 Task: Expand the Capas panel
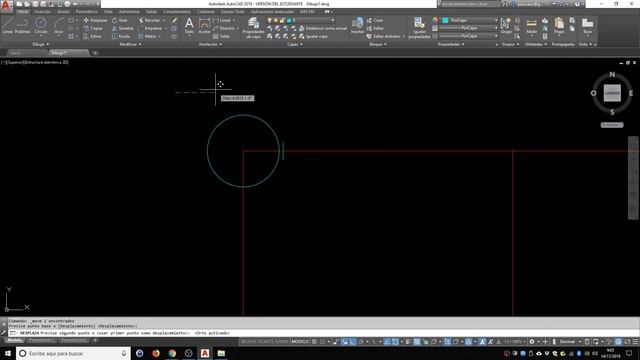click(295, 44)
